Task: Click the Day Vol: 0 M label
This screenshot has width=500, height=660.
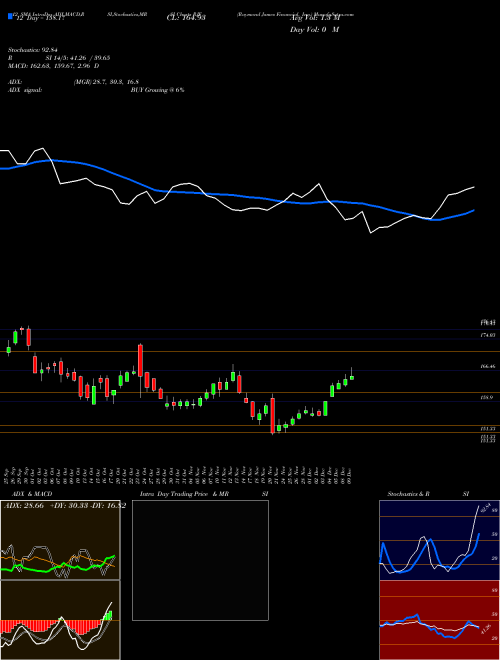Action: pos(314,29)
